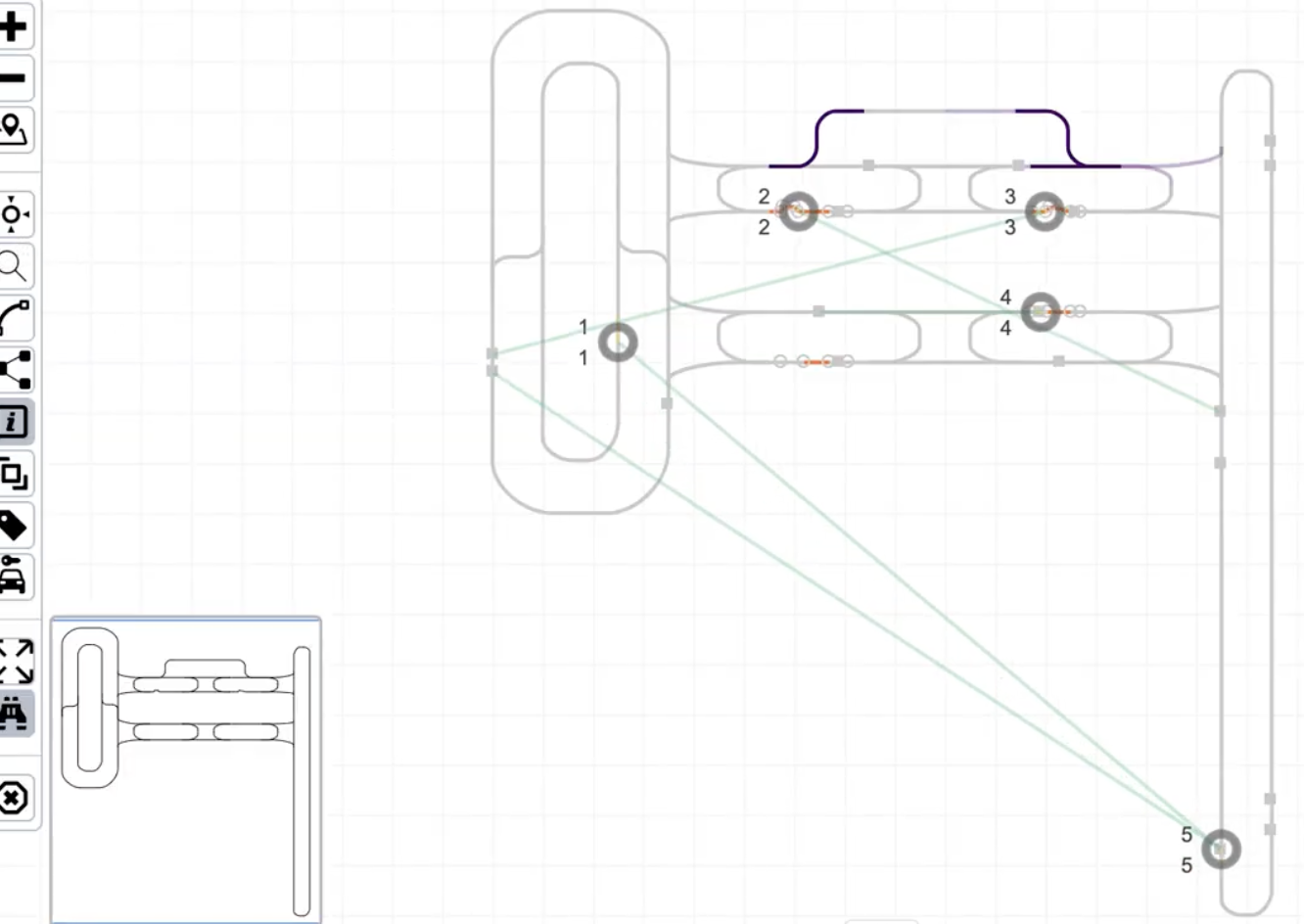Click the overlapping squares layers icon
The image size is (1304, 924).
pos(14,474)
